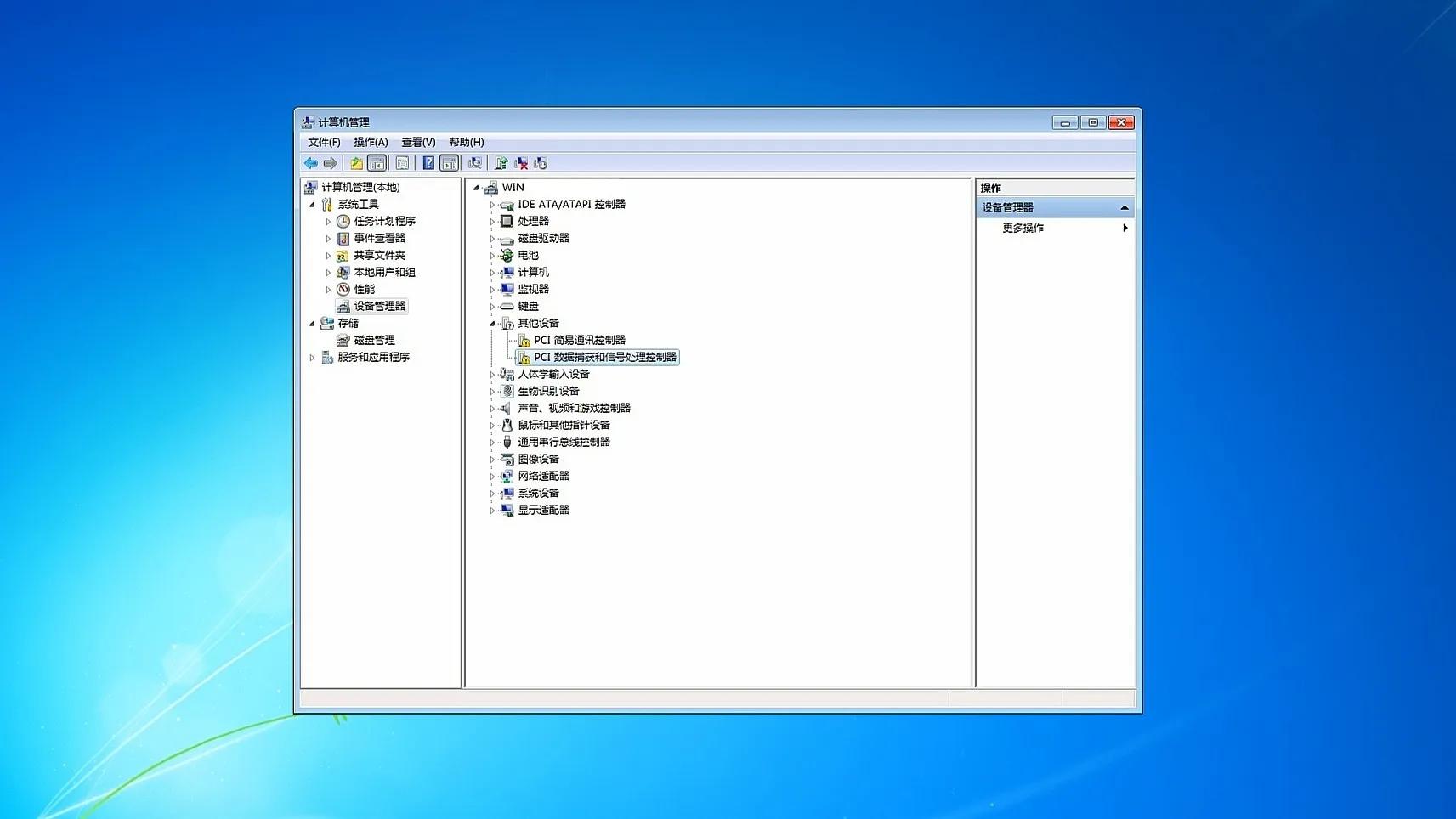Expand the 性能 node
Viewport: 1456px width, 819px height.
point(328,290)
